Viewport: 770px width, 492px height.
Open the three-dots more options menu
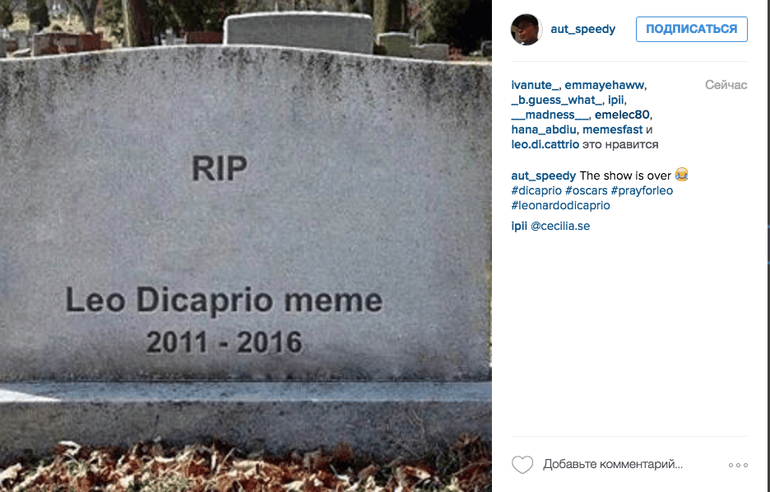coord(738,465)
